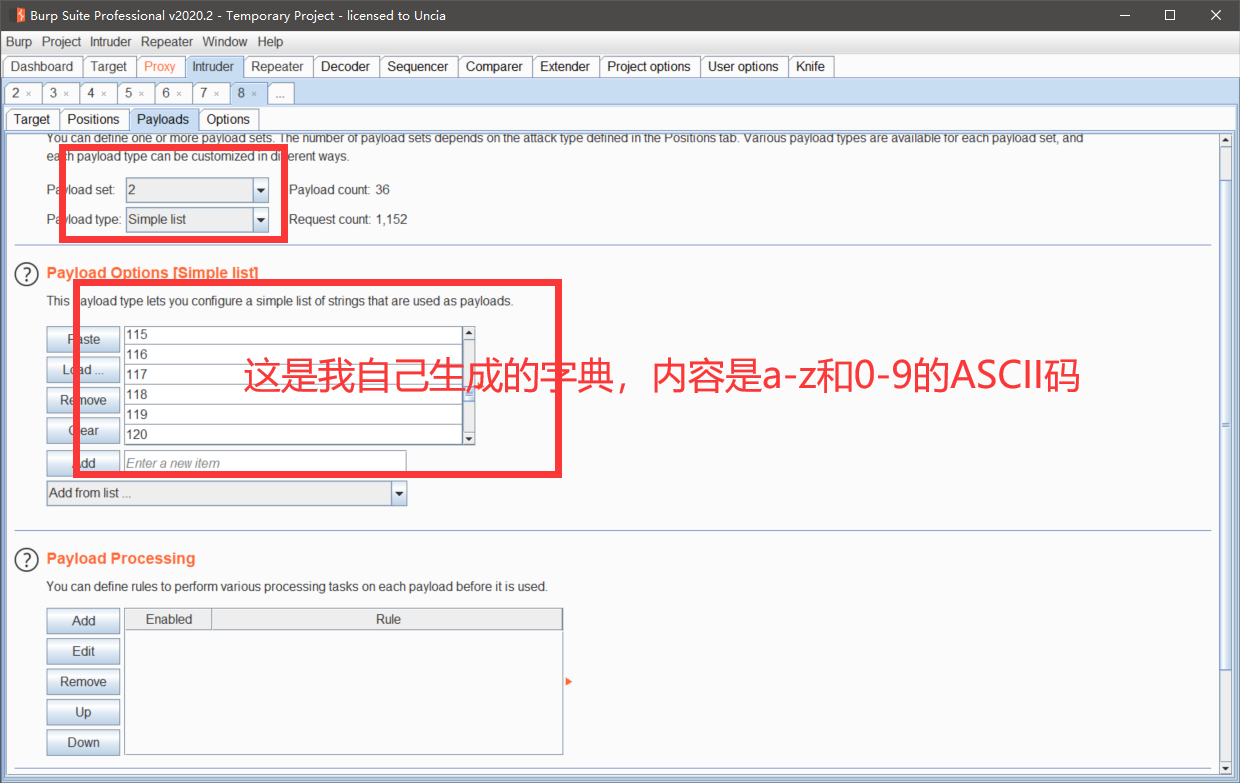Open help icon for Payload Processing section
This screenshot has height=783, width=1240.
(x=26, y=560)
